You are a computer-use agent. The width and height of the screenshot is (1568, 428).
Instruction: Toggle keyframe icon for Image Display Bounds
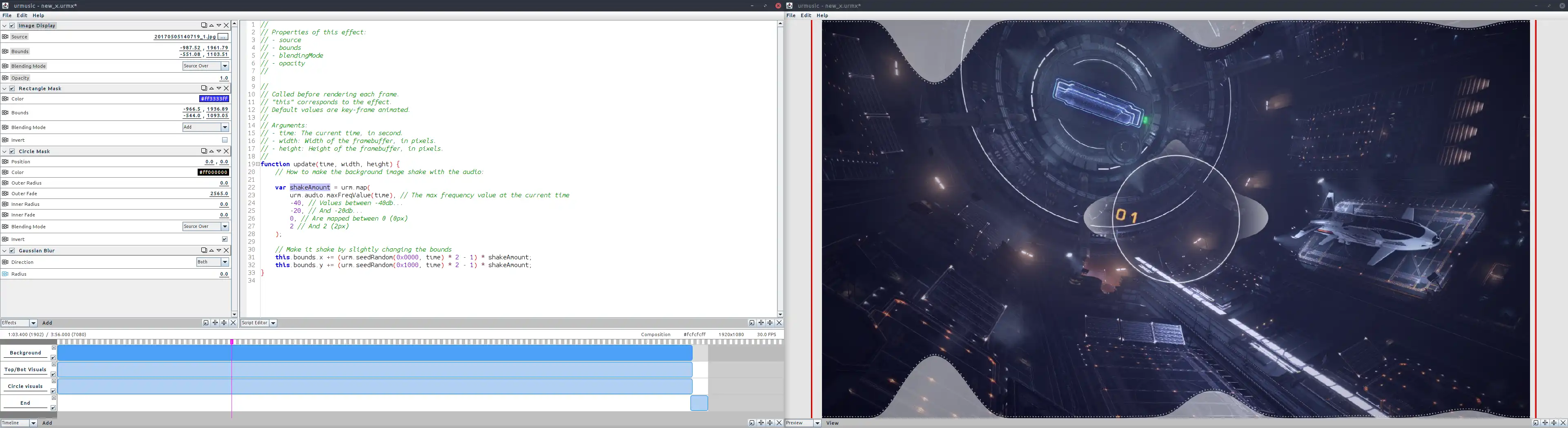[5, 51]
